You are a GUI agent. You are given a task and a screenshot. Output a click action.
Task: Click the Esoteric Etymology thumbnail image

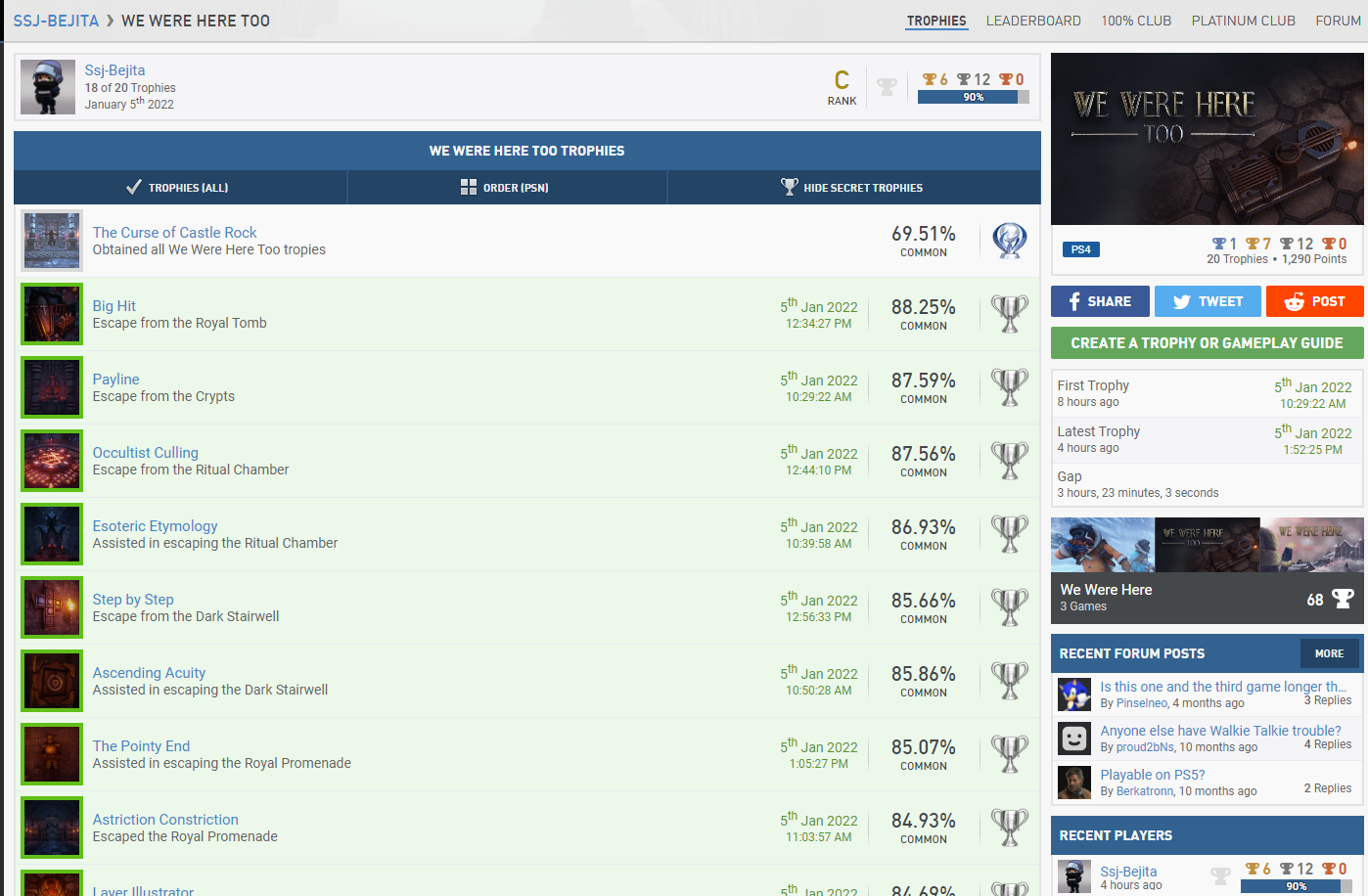coord(52,534)
